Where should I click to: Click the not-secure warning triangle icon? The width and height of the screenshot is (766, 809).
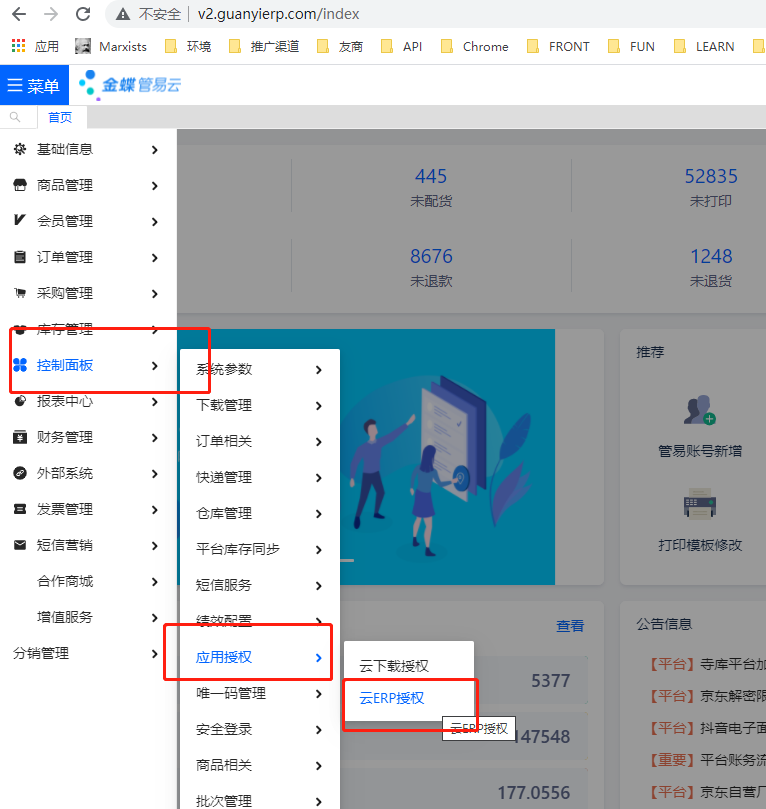click(123, 14)
